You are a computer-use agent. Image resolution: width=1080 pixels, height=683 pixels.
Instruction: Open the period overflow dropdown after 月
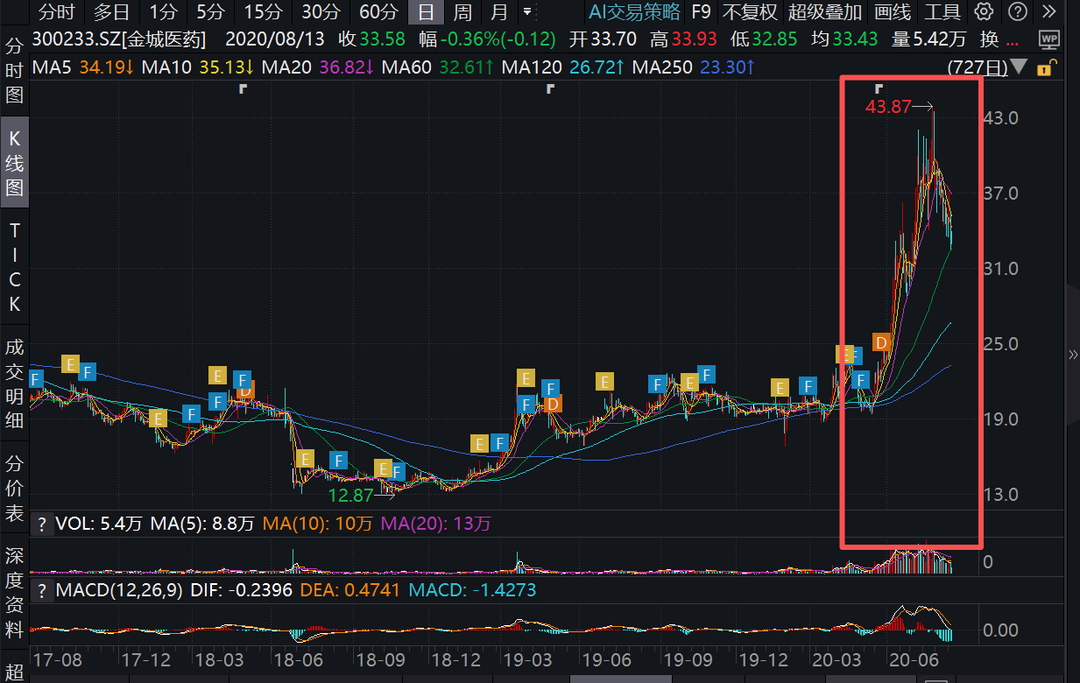click(x=527, y=12)
